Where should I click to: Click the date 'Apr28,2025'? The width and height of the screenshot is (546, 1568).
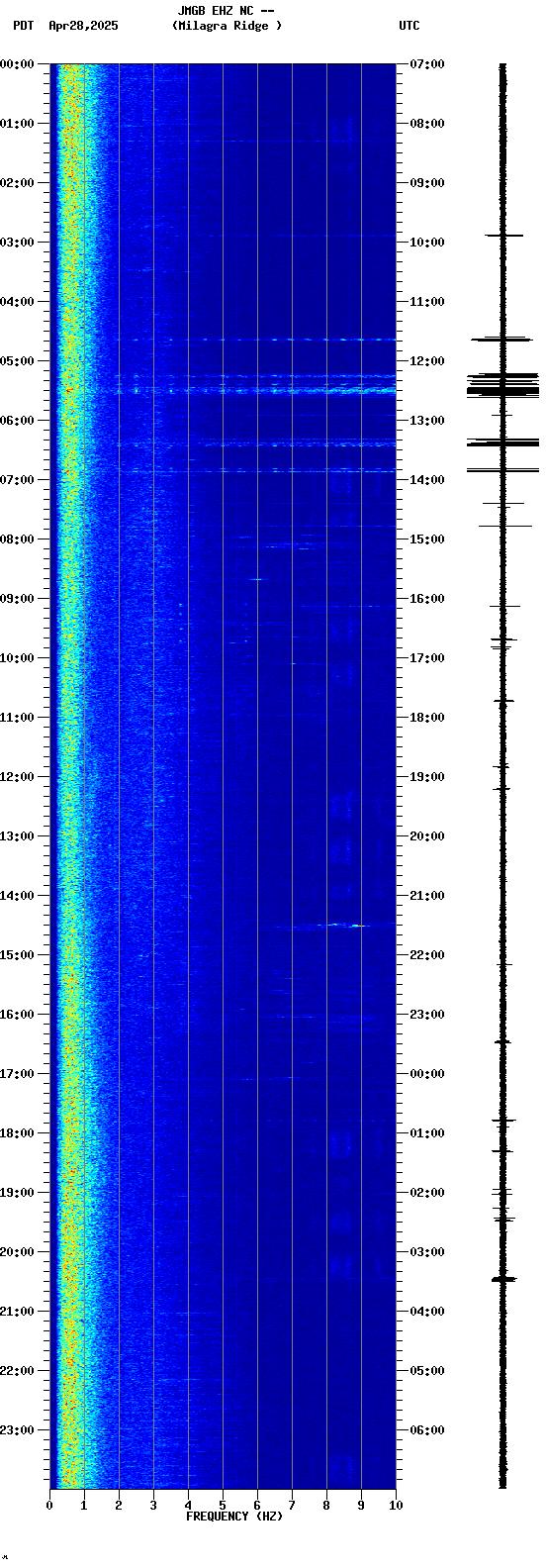83,26
